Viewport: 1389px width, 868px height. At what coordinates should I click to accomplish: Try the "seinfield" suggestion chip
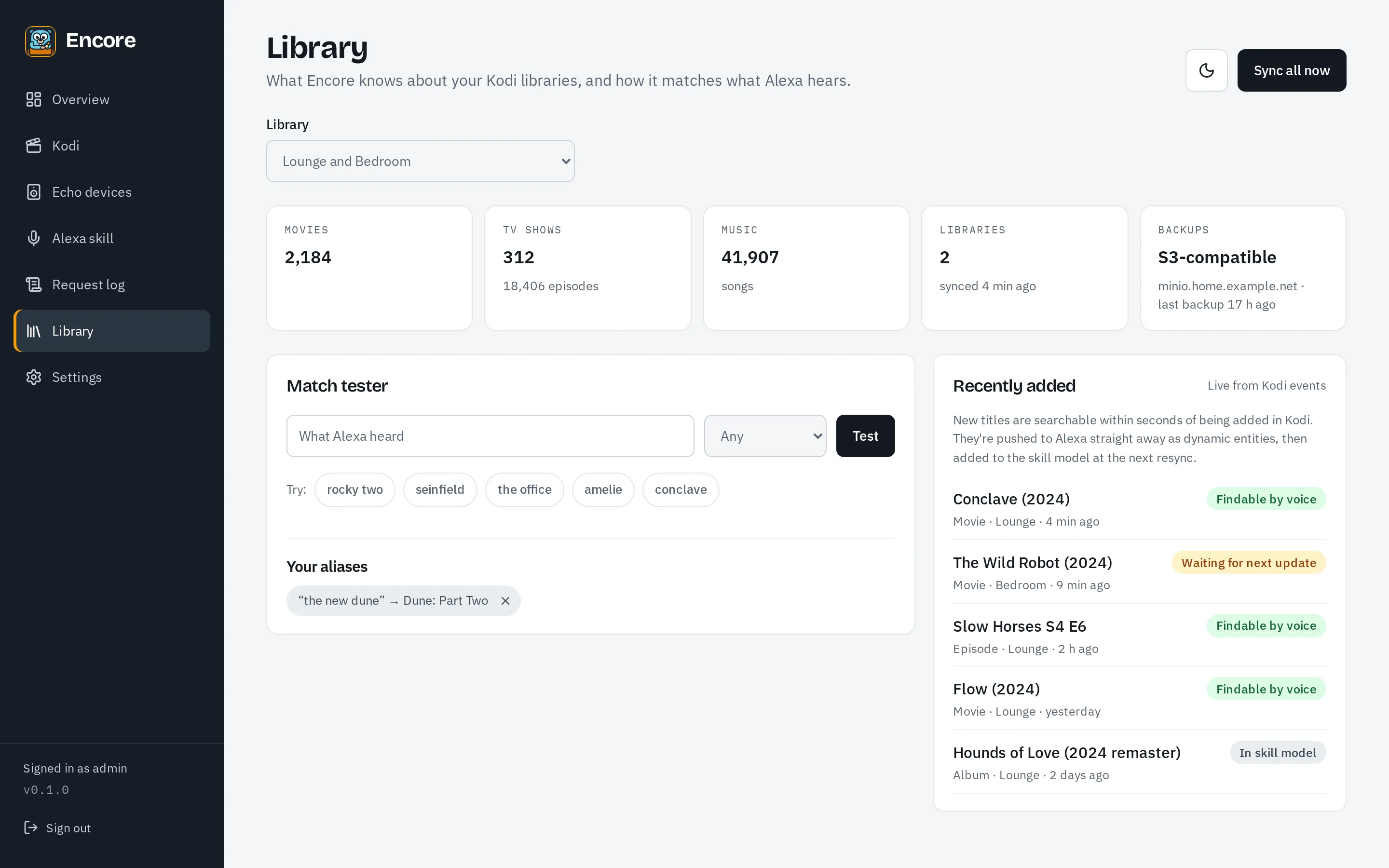click(x=440, y=489)
